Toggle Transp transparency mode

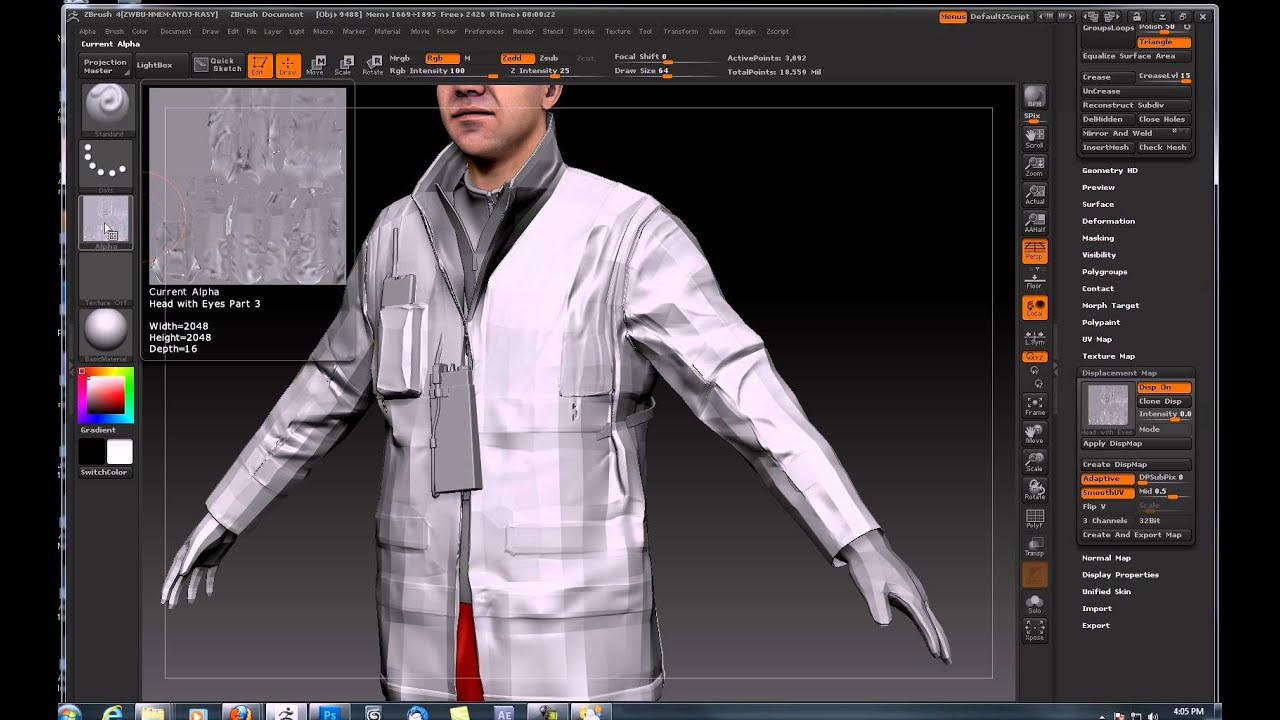[x=1035, y=546]
